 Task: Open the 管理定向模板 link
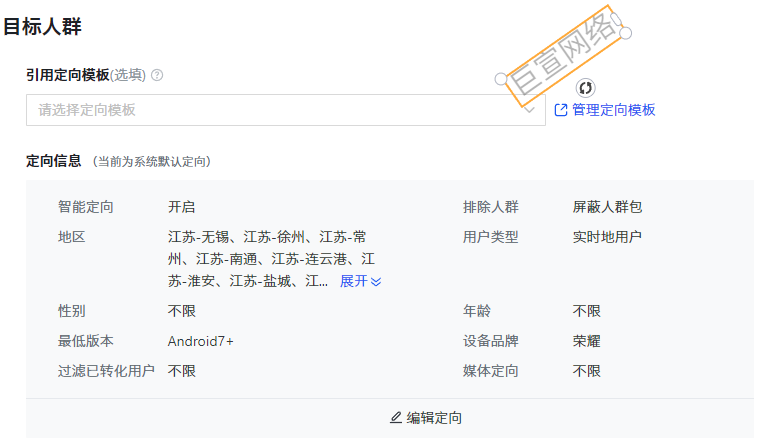point(613,110)
